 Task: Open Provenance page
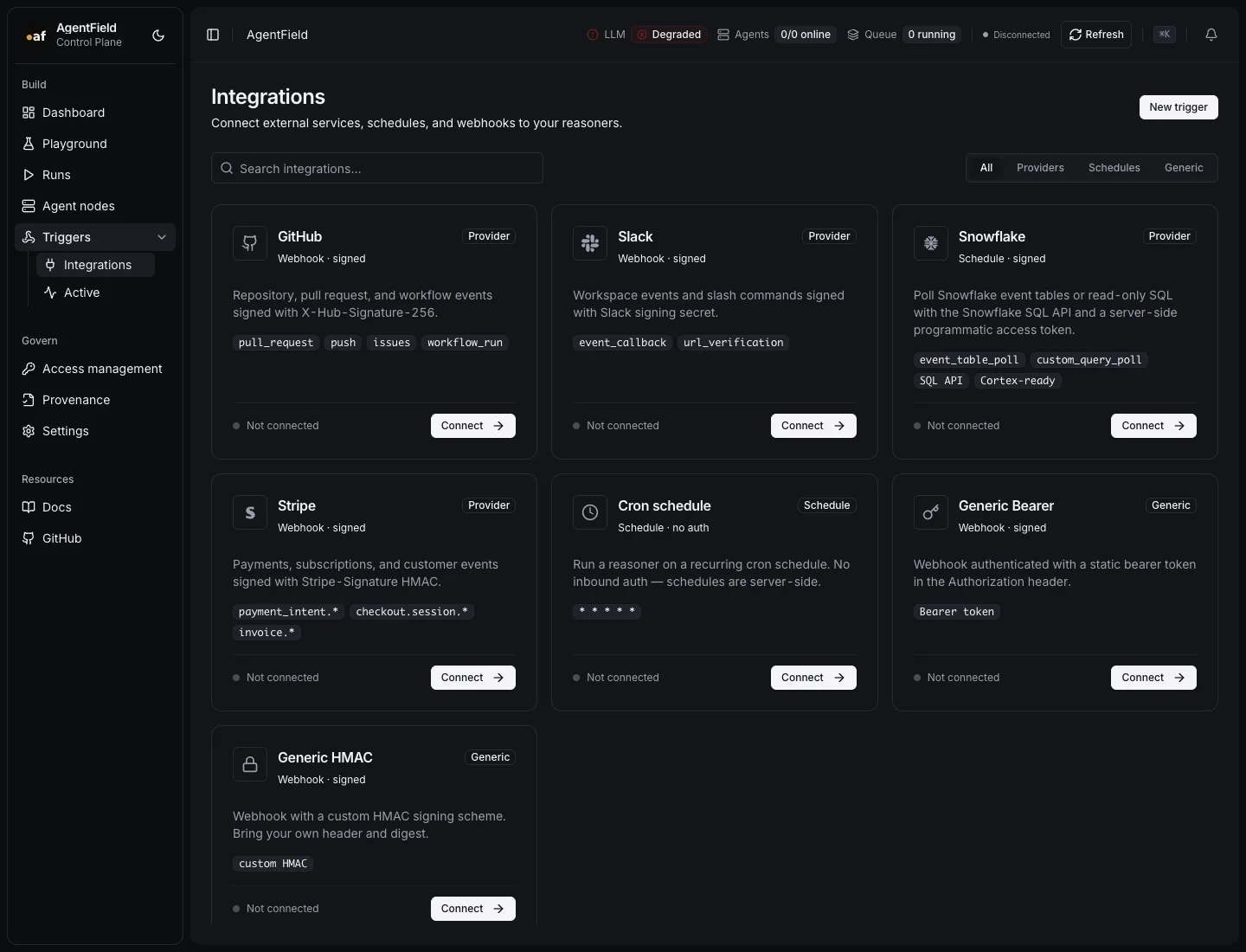pyautogui.click(x=95, y=400)
